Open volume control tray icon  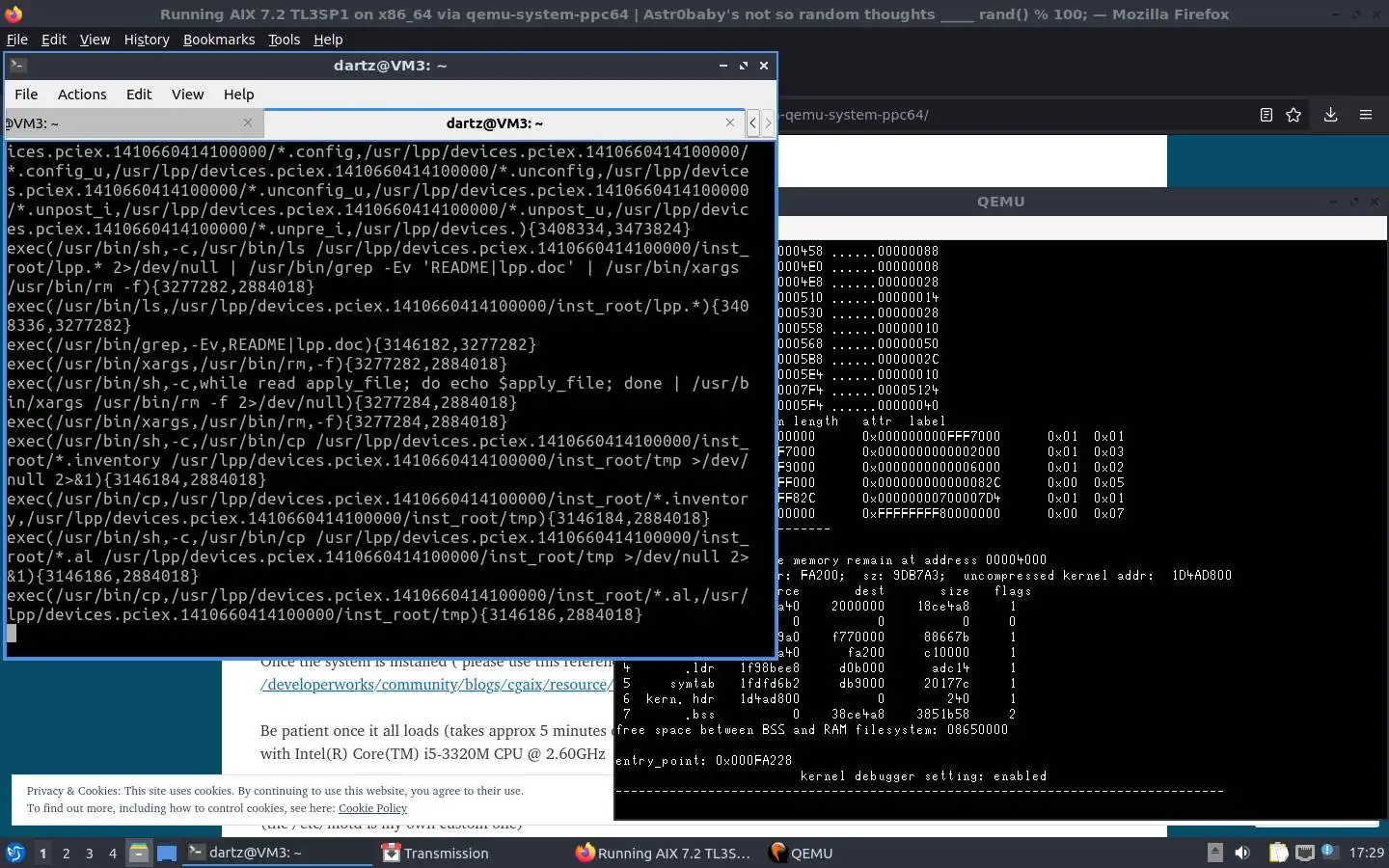coord(1242,853)
